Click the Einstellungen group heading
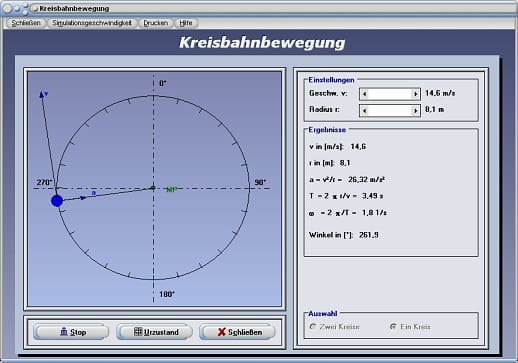 [x=331, y=80]
